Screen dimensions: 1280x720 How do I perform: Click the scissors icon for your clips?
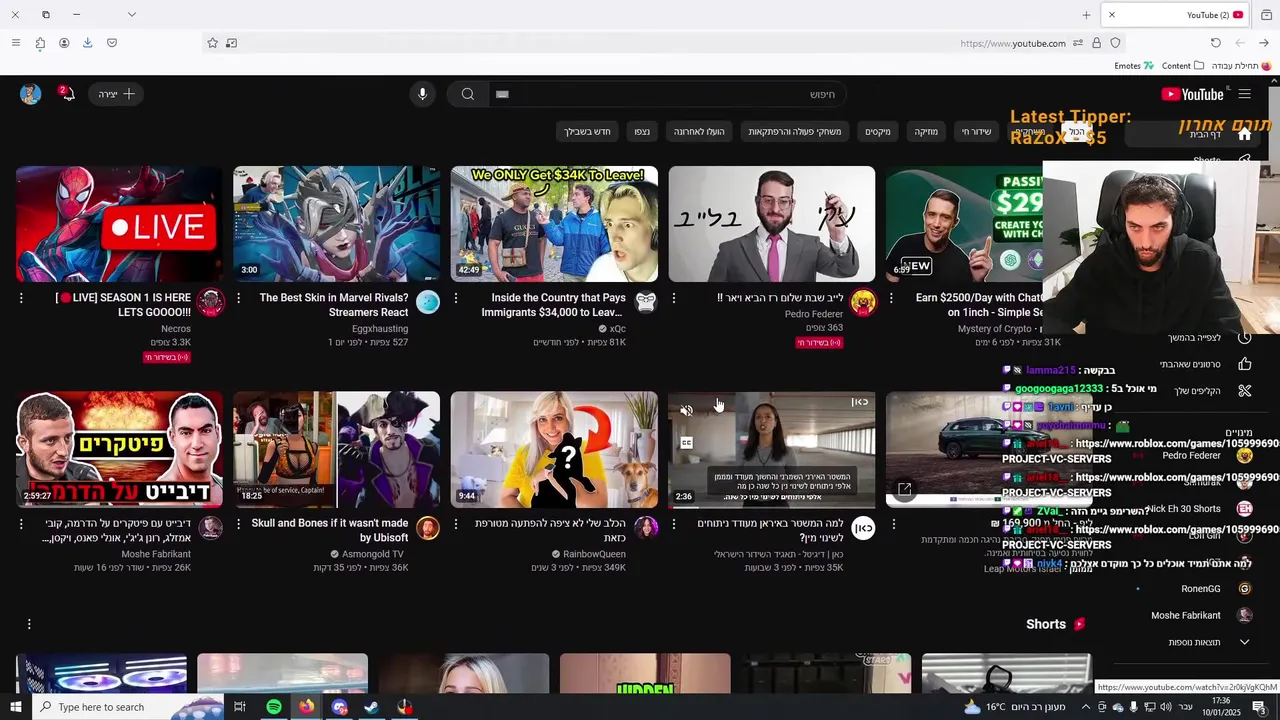point(1245,390)
